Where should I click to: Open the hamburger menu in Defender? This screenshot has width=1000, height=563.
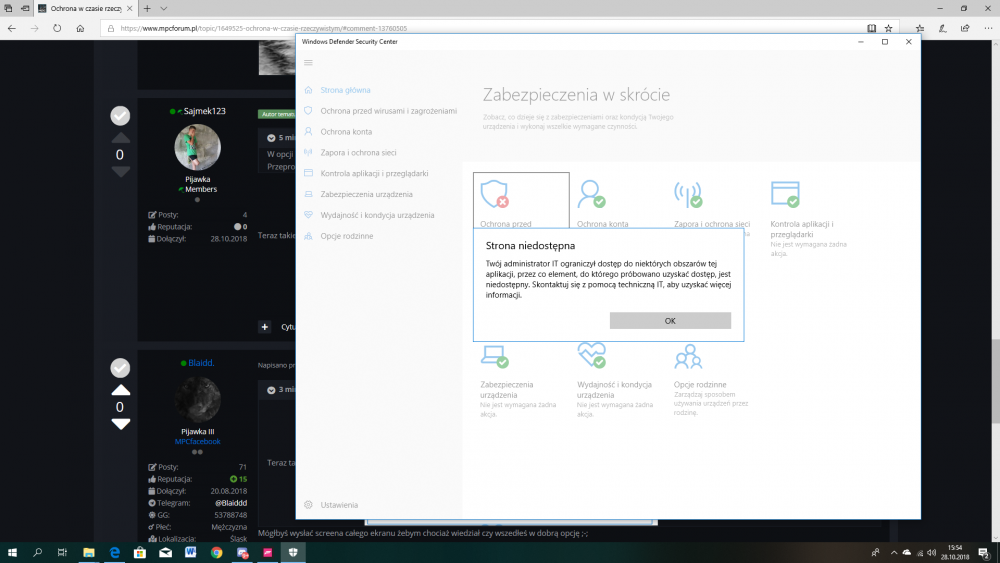tap(309, 62)
